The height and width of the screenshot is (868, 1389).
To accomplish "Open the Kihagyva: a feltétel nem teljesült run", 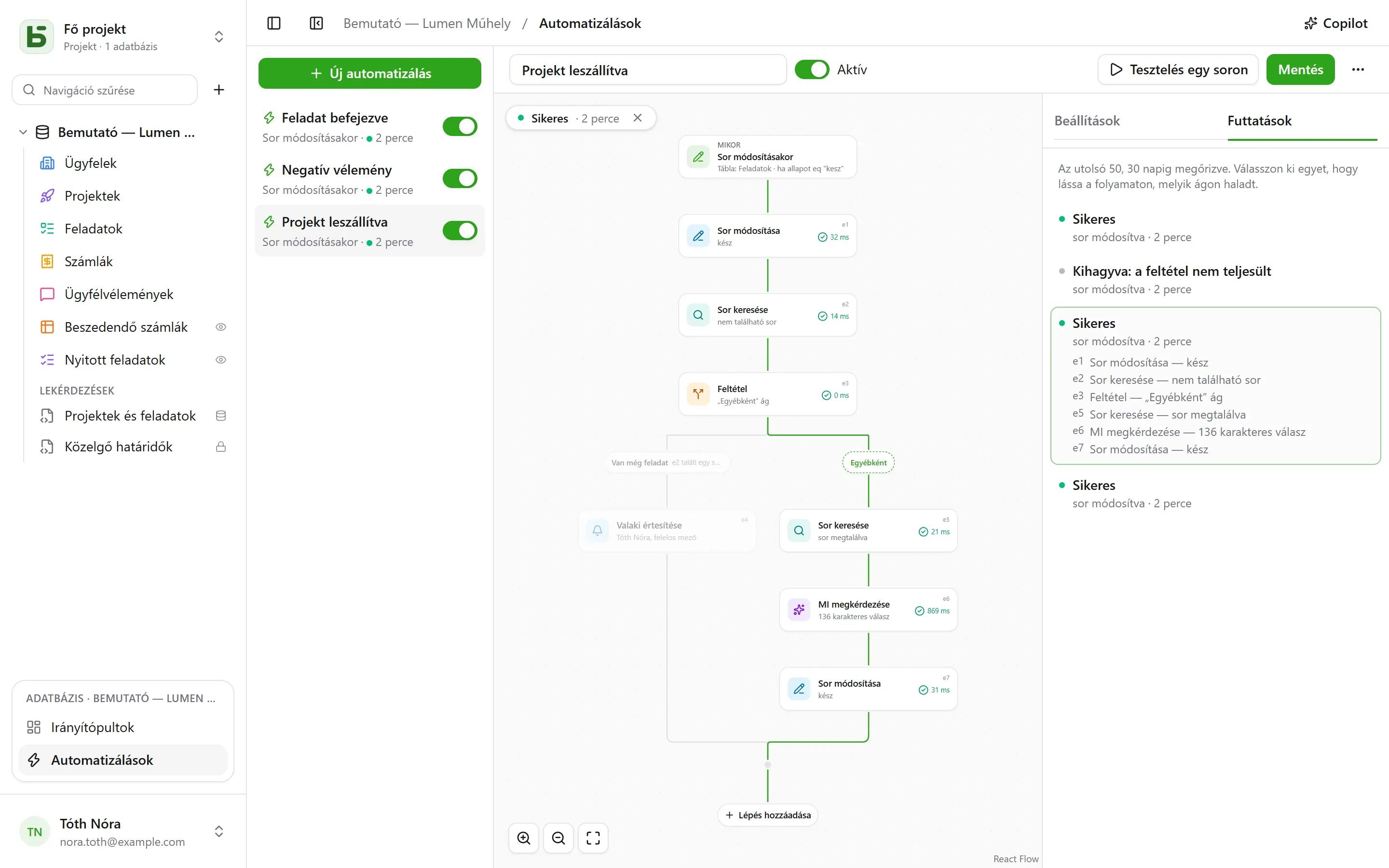I will (x=1215, y=280).
